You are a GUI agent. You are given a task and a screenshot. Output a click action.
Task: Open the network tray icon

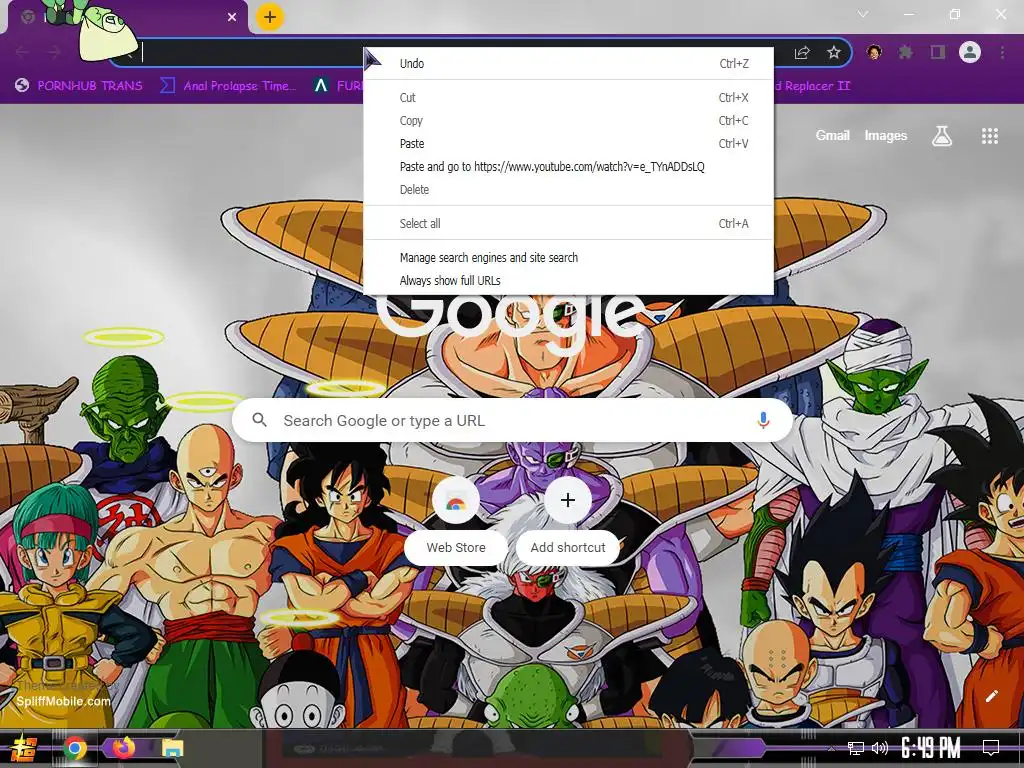(x=855, y=748)
